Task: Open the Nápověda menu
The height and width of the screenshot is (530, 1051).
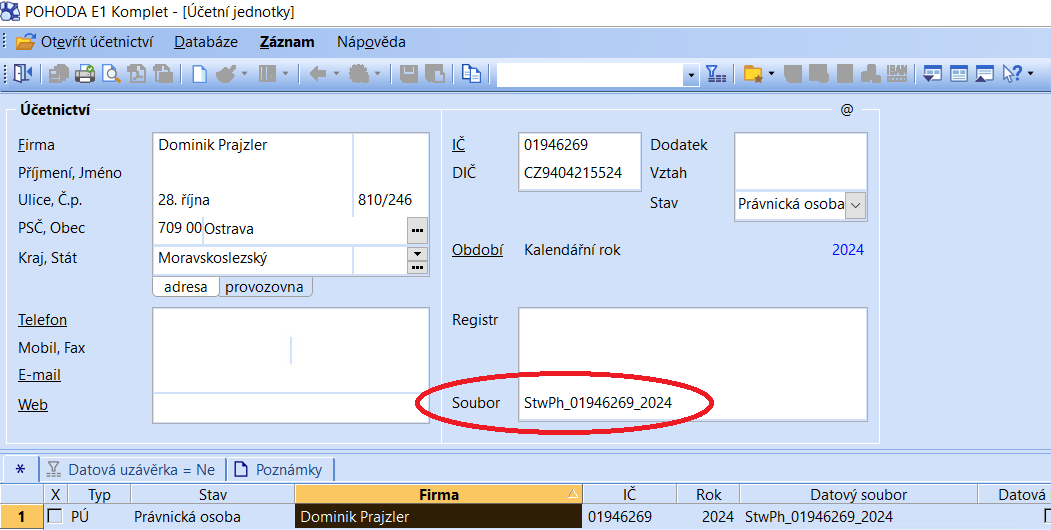Action: [x=371, y=42]
